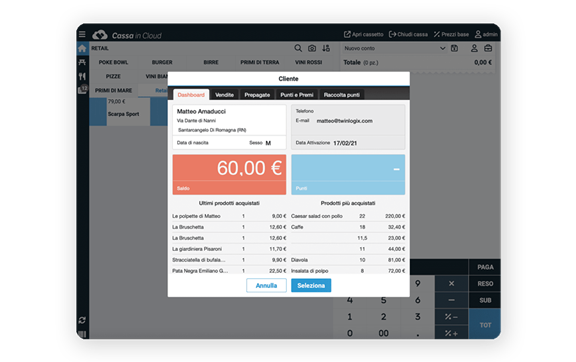Viewport: 576px width, 362px height.
Task: Click Apri cassetto in top bar
Action: pyautogui.click(x=364, y=34)
